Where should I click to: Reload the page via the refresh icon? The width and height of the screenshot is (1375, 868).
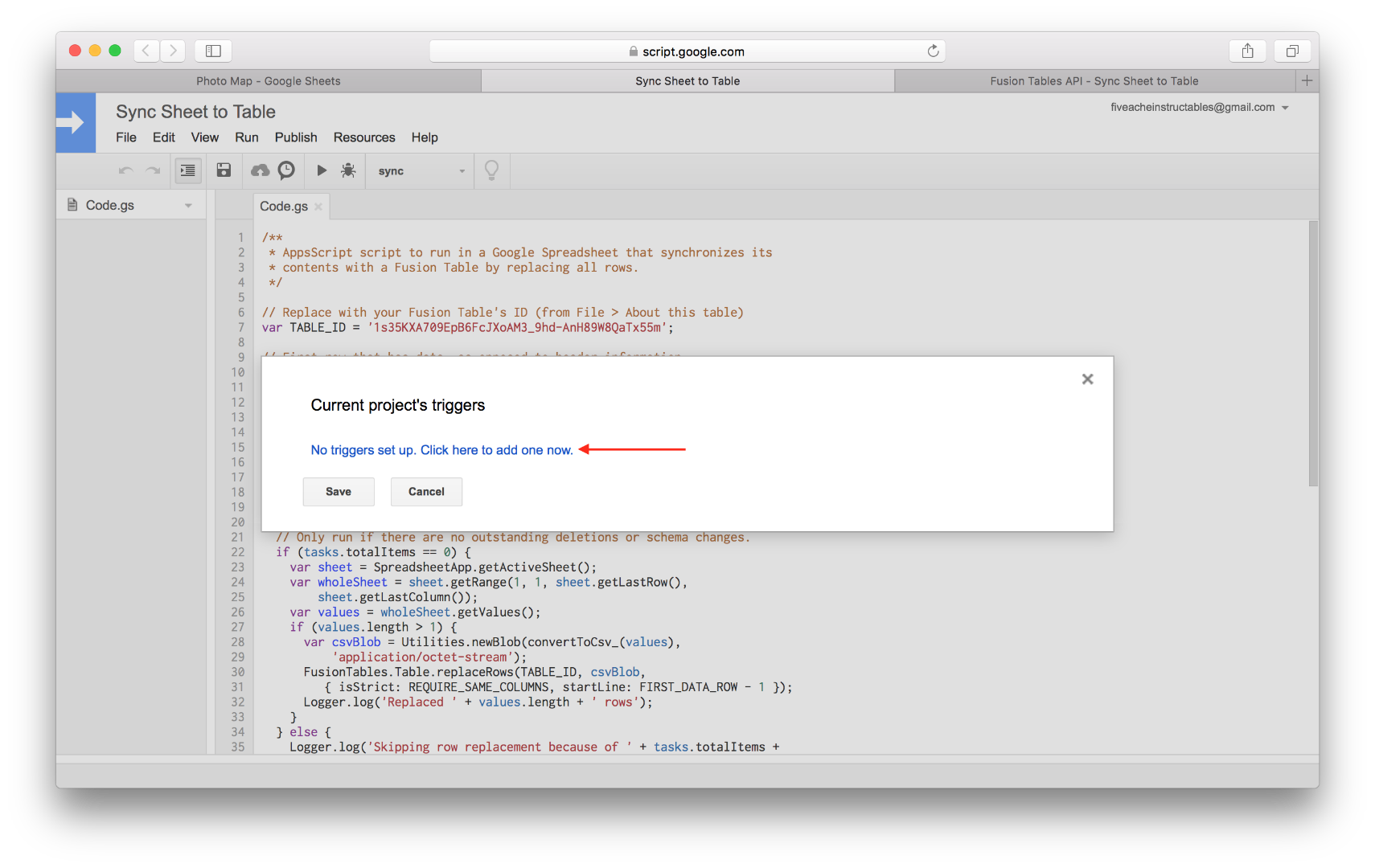click(x=933, y=51)
